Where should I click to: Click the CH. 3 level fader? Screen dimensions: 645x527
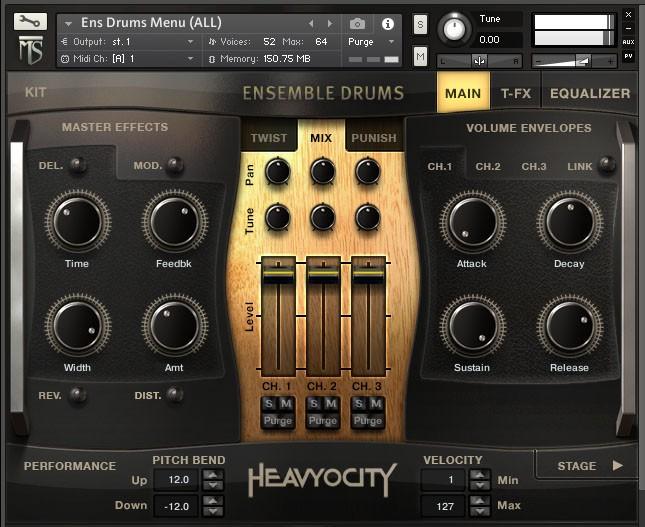click(x=368, y=269)
